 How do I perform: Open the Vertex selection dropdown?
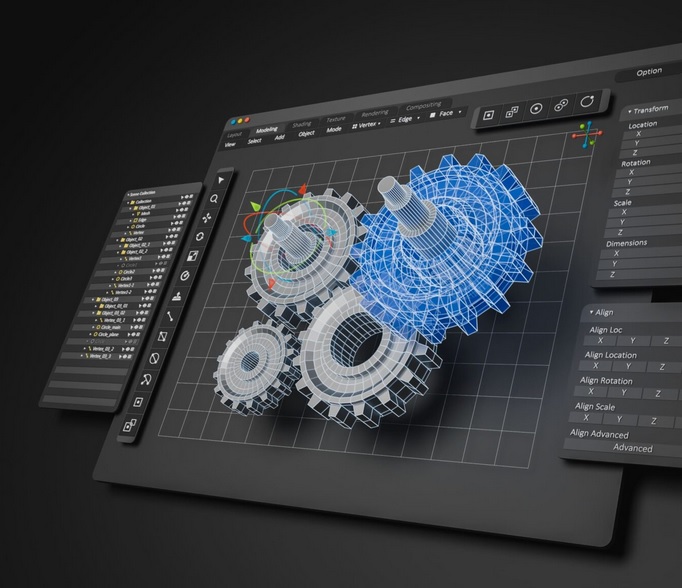(x=366, y=122)
